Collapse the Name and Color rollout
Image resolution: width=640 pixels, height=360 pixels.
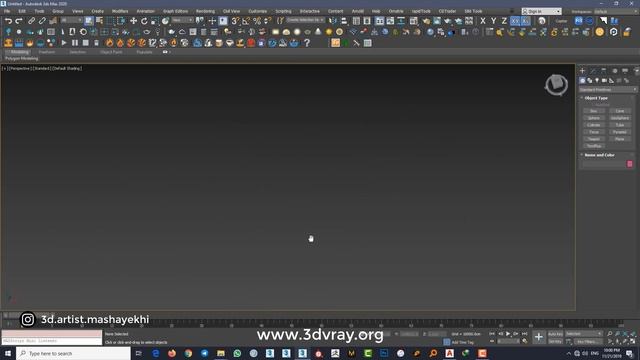pyautogui.click(x=599, y=155)
